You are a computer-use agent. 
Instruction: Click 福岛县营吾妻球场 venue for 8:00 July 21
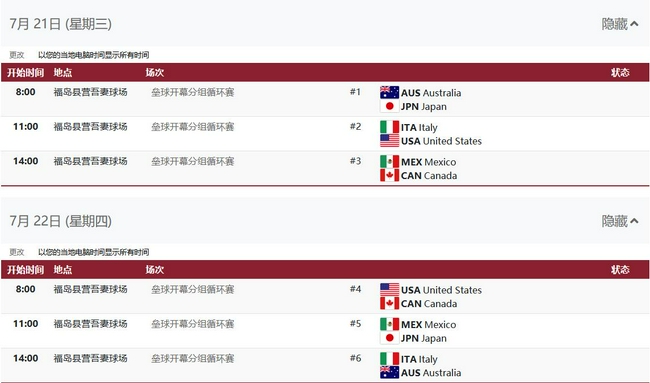coord(90,92)
